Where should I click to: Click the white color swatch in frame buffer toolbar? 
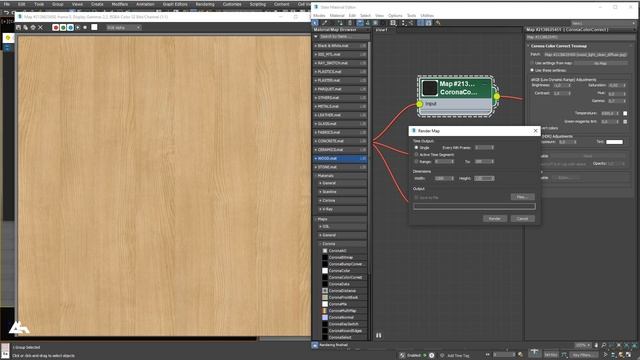[x=94, y=27]
